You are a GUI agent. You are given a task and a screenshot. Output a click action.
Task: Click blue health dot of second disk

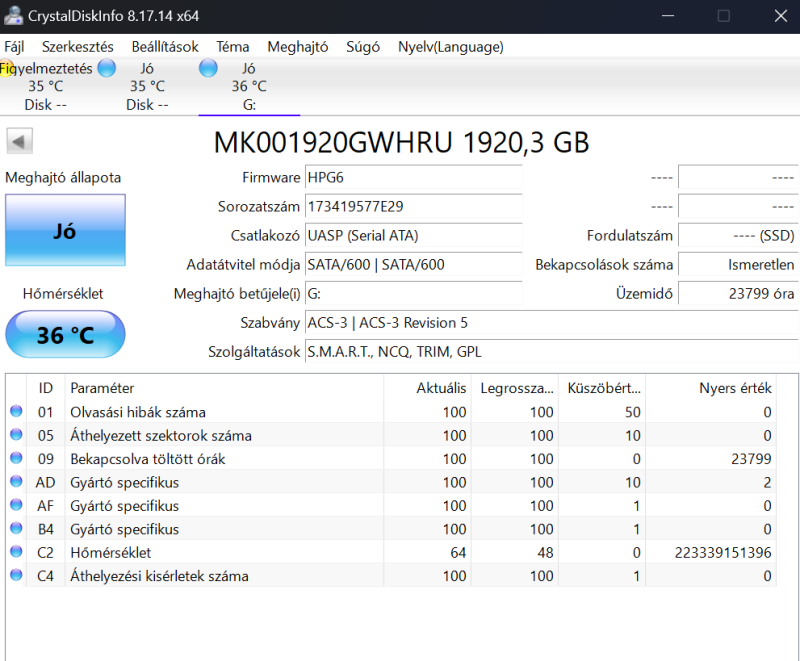coord(107,68)
